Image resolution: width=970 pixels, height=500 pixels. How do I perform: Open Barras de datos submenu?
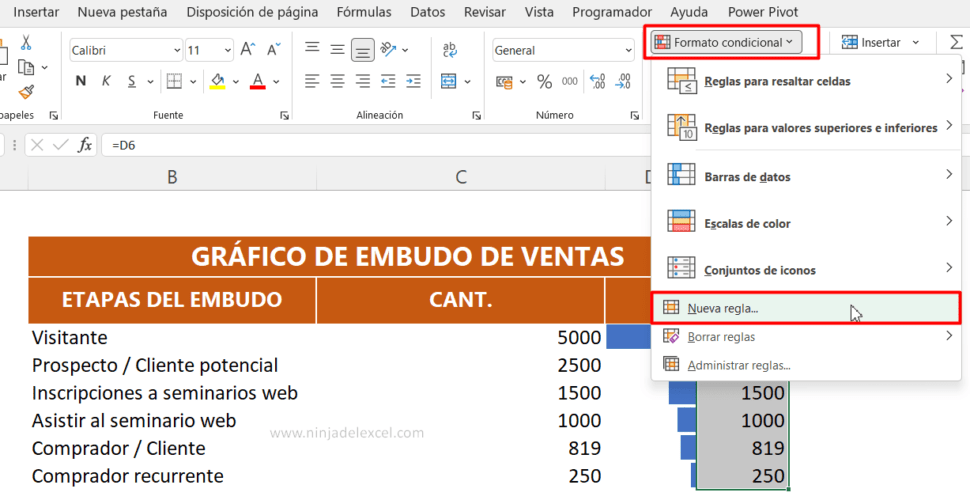click(806, 176)
